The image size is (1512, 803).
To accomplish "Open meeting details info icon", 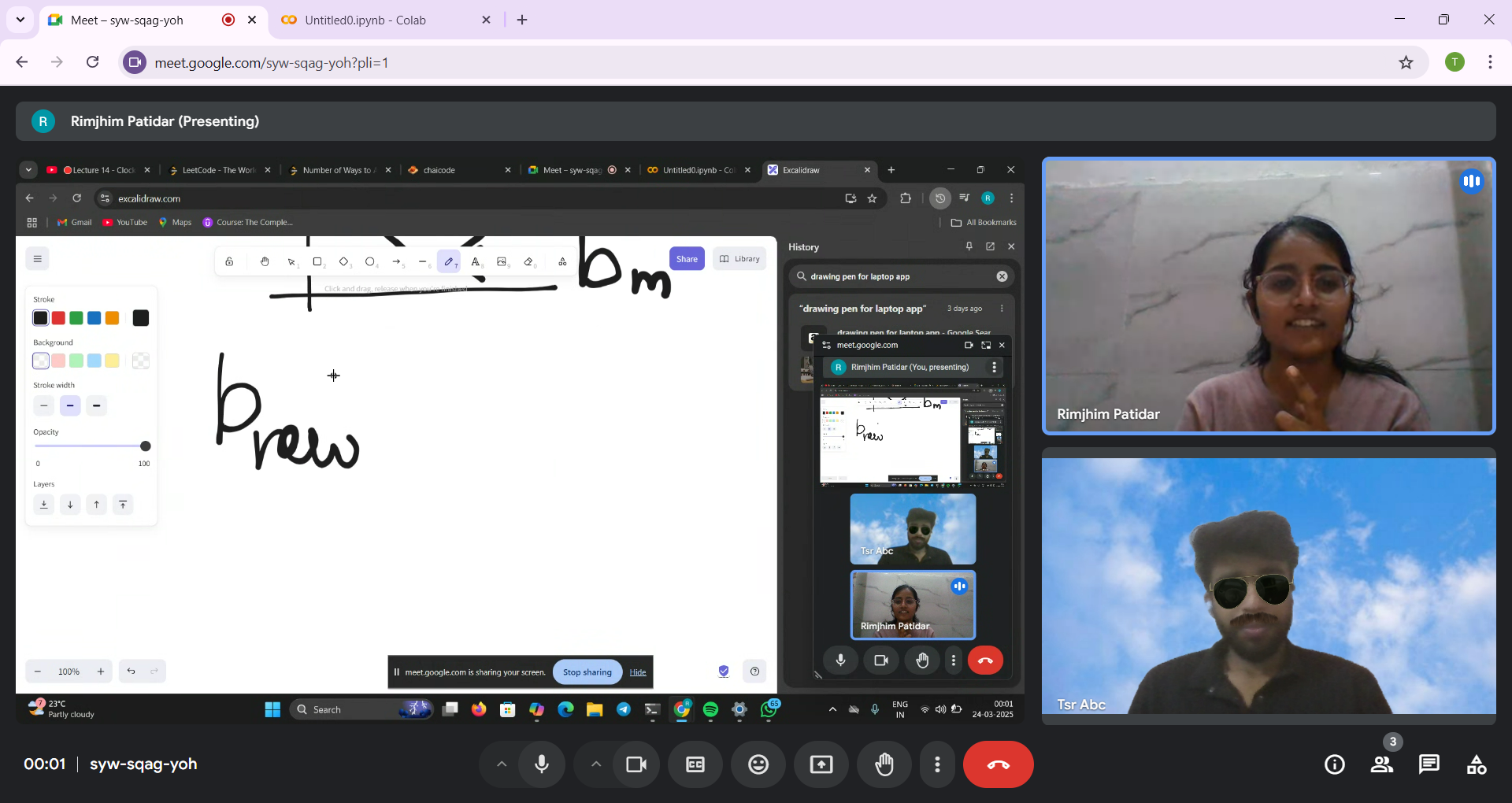I will point(1335,764).
